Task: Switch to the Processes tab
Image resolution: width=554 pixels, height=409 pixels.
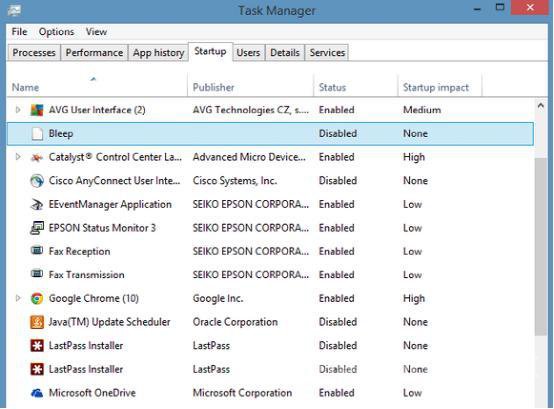Action: 34,53
